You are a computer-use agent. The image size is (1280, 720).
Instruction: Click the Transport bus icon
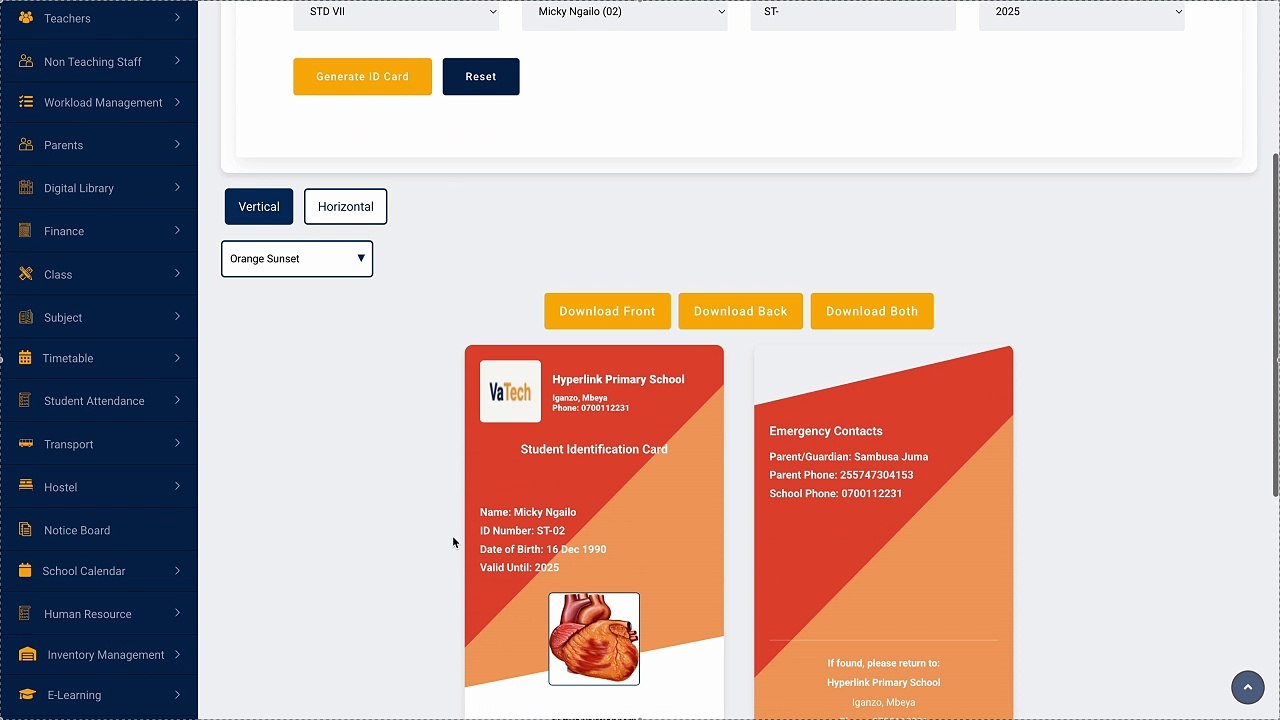coord(26,444)
